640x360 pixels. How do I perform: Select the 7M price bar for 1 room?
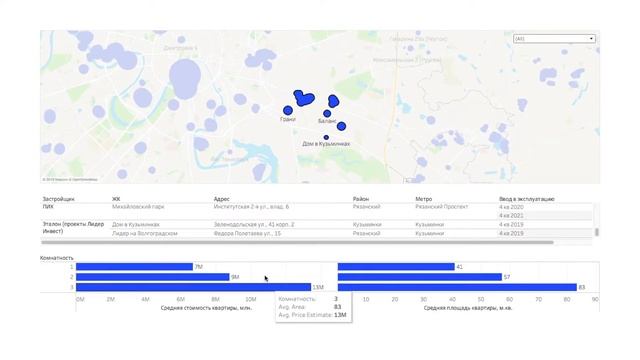[134, 267]
